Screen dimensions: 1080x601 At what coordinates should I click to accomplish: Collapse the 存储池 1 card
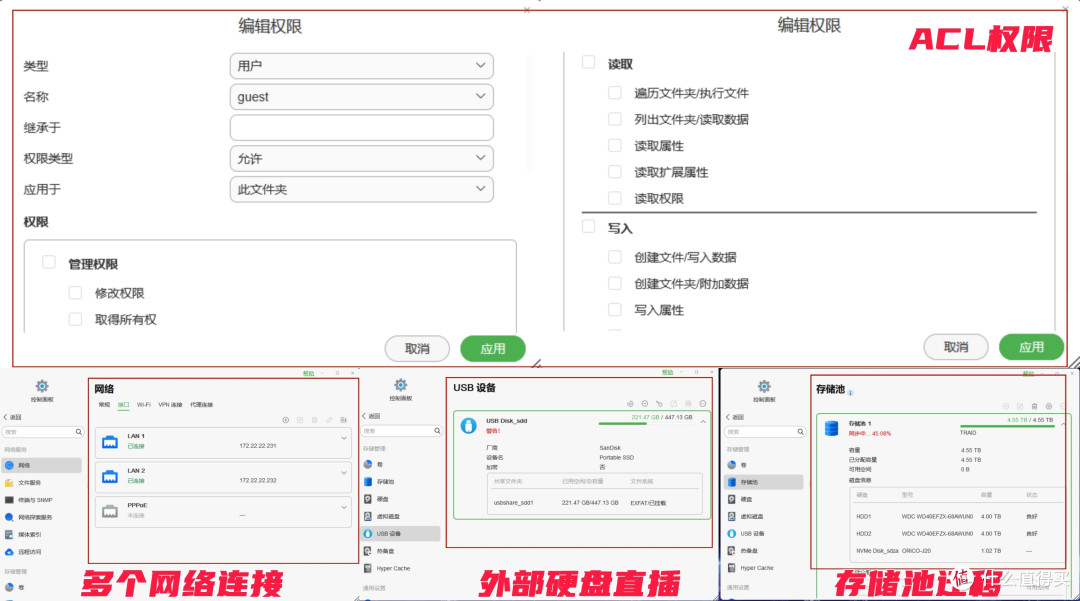1063,424
